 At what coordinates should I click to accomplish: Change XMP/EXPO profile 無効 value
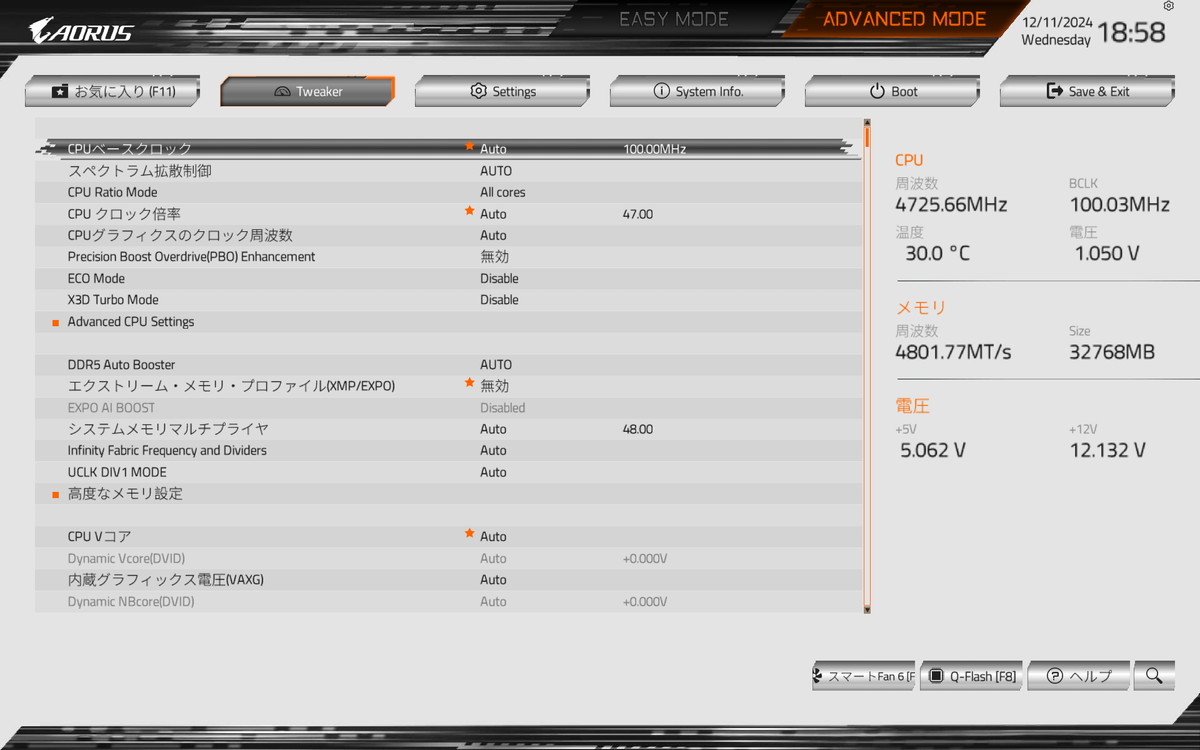[494, 386]
